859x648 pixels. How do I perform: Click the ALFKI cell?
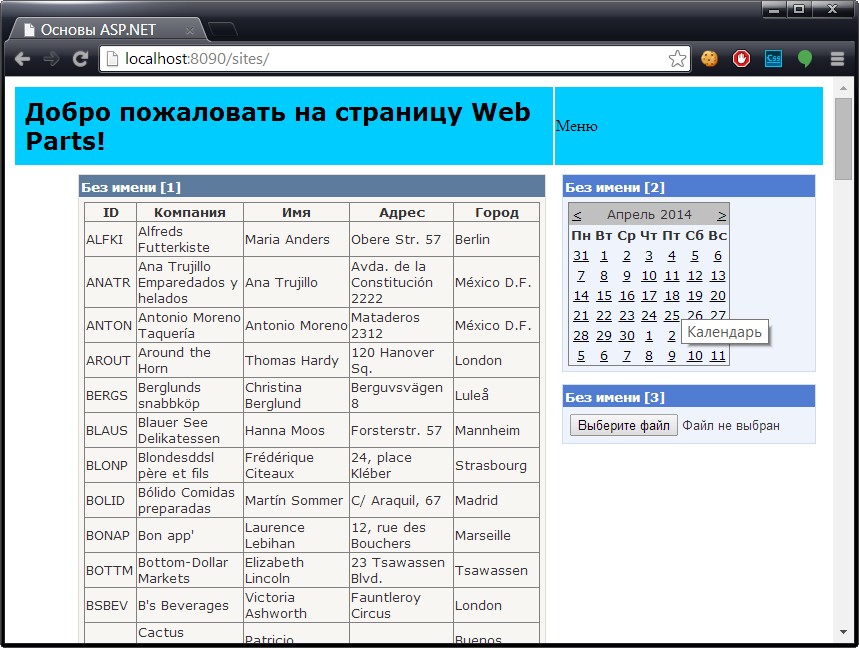click(111, 239)
